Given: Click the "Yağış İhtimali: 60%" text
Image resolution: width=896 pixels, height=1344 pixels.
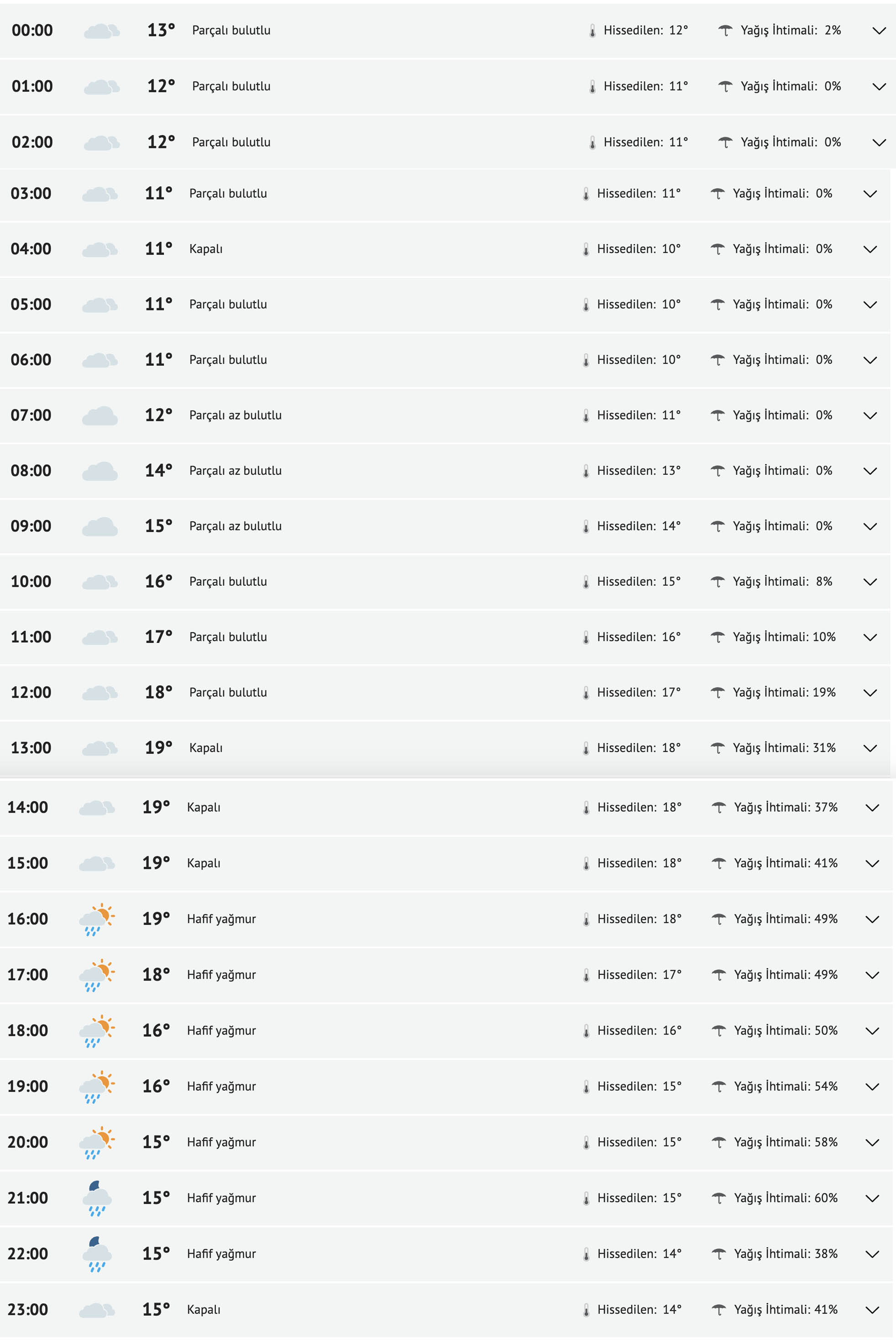Looking at the screenshot, I should [786, 1198].
